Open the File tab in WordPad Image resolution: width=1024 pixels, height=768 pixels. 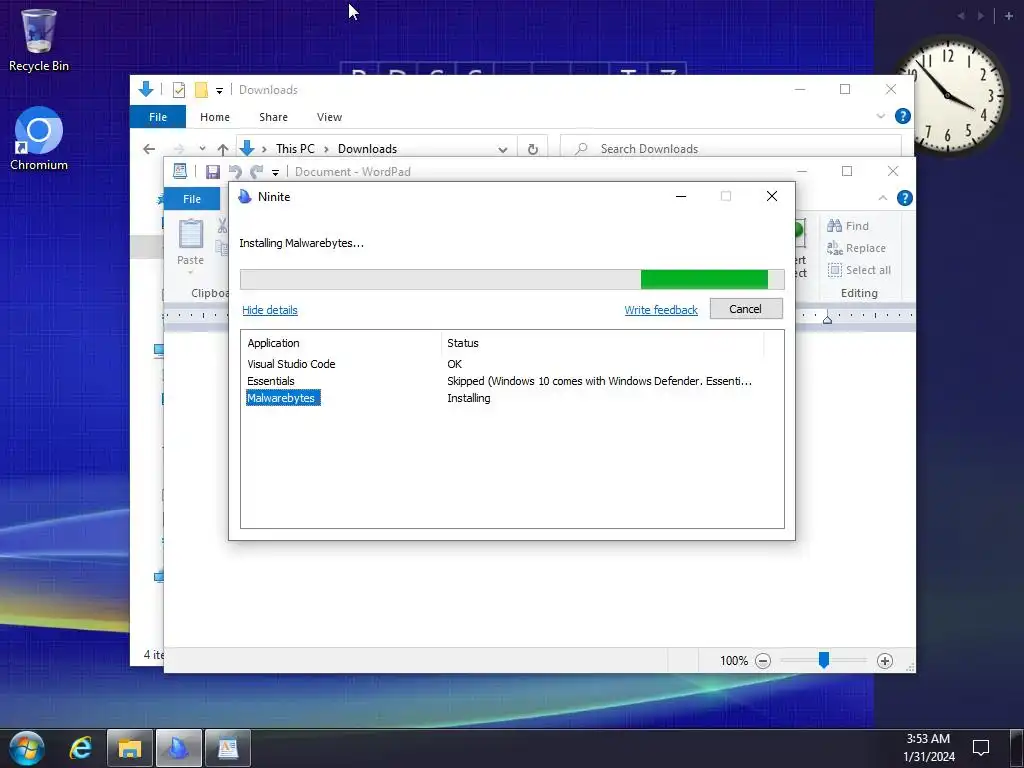[x=191, y=199]
